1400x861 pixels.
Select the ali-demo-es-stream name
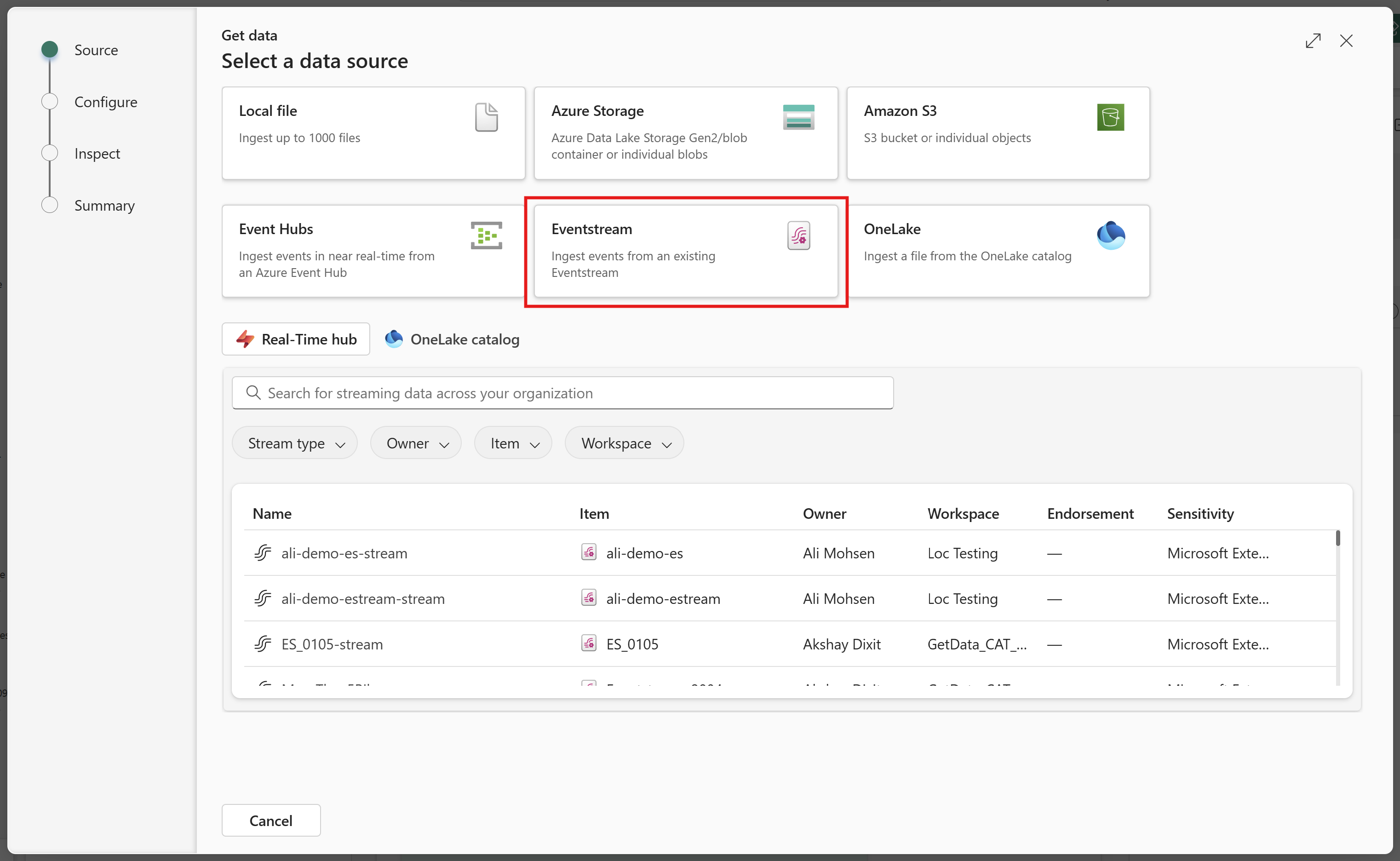[x=344, y=552]
